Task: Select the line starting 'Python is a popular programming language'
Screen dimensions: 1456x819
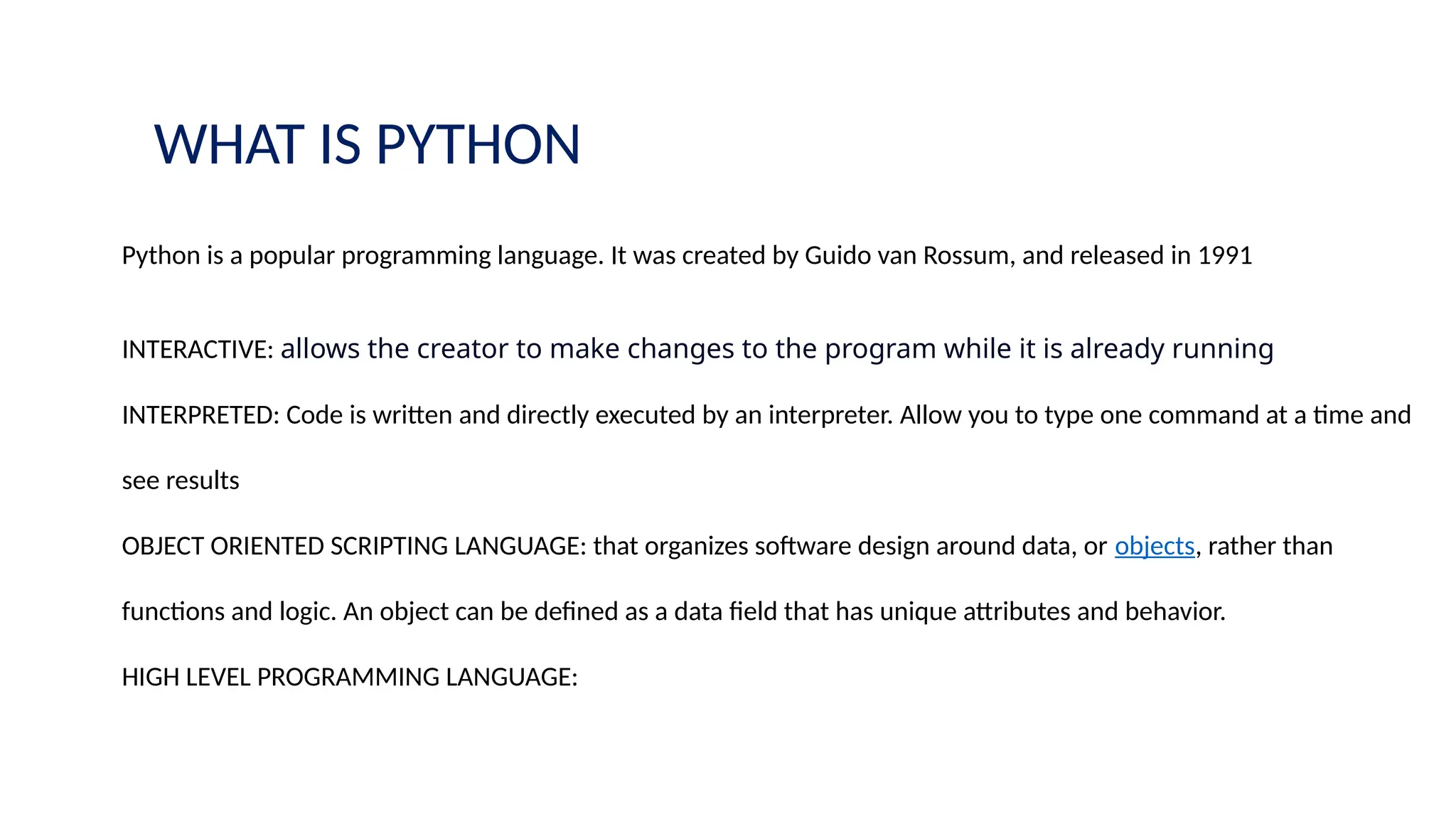Action: tap(687, 255)
